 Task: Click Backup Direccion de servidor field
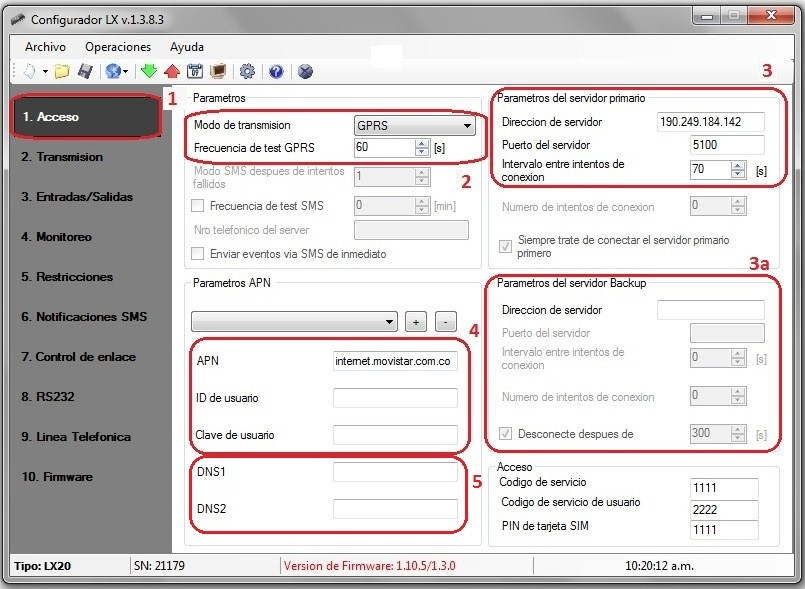(x=711, y=310)
